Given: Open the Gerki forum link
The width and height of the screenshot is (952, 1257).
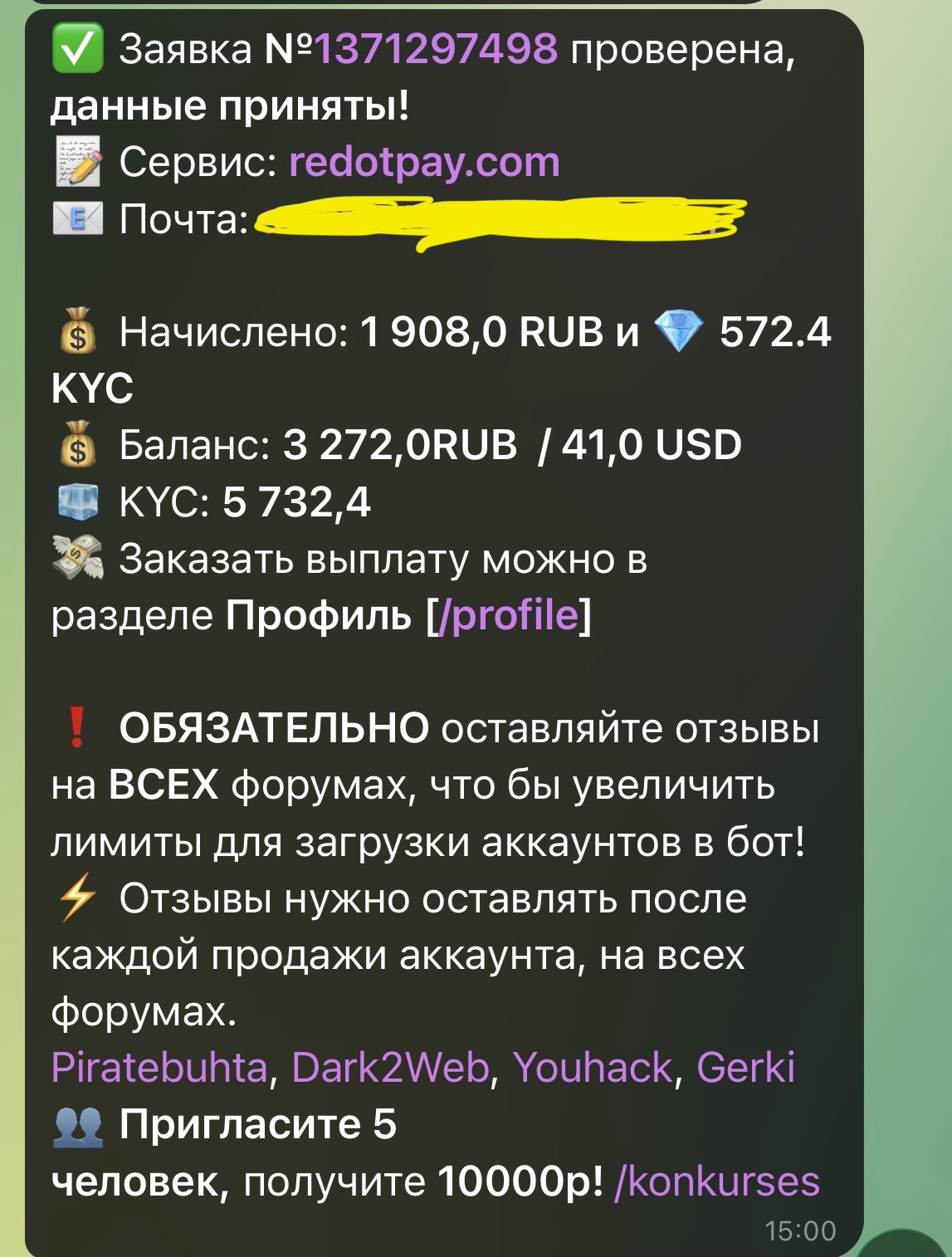Looking at the screenshot, I should pos(745,1067).
